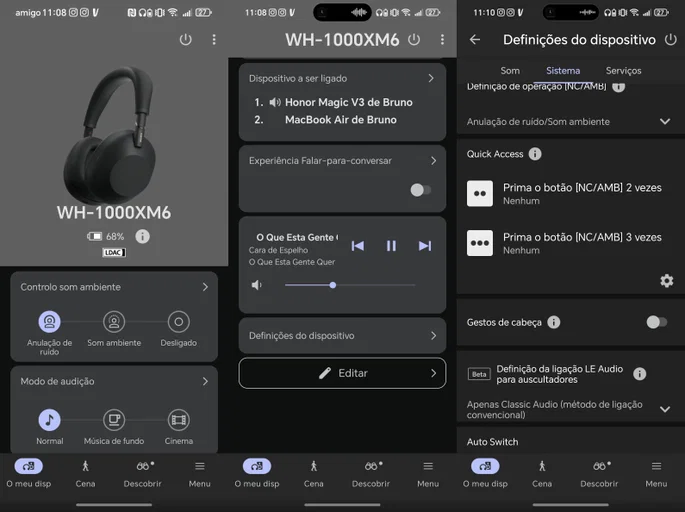Tap three-dot icon for triple press
Image resolution: width=685 pixels, height=512 pixels.
(480, 243)
